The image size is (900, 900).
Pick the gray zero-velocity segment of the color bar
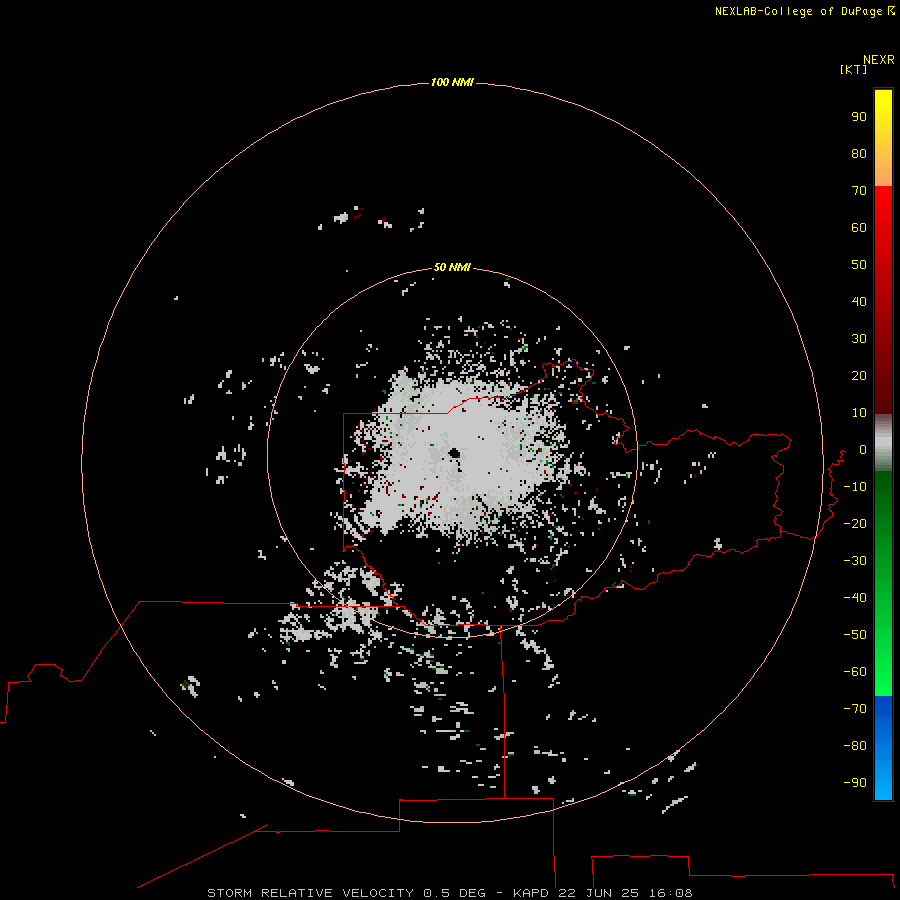coord(883,443)
